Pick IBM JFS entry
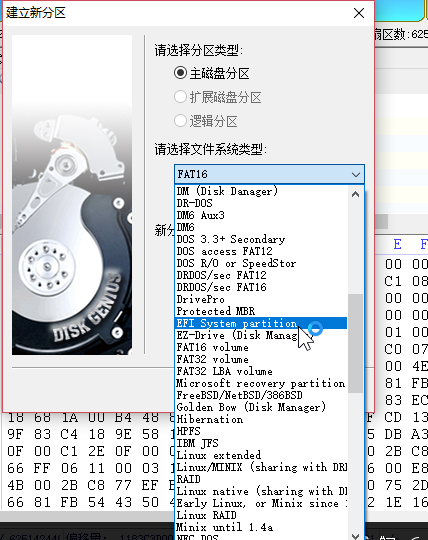Image resolution: width=428 pixels, height=540 pixels. click(261, 443)
